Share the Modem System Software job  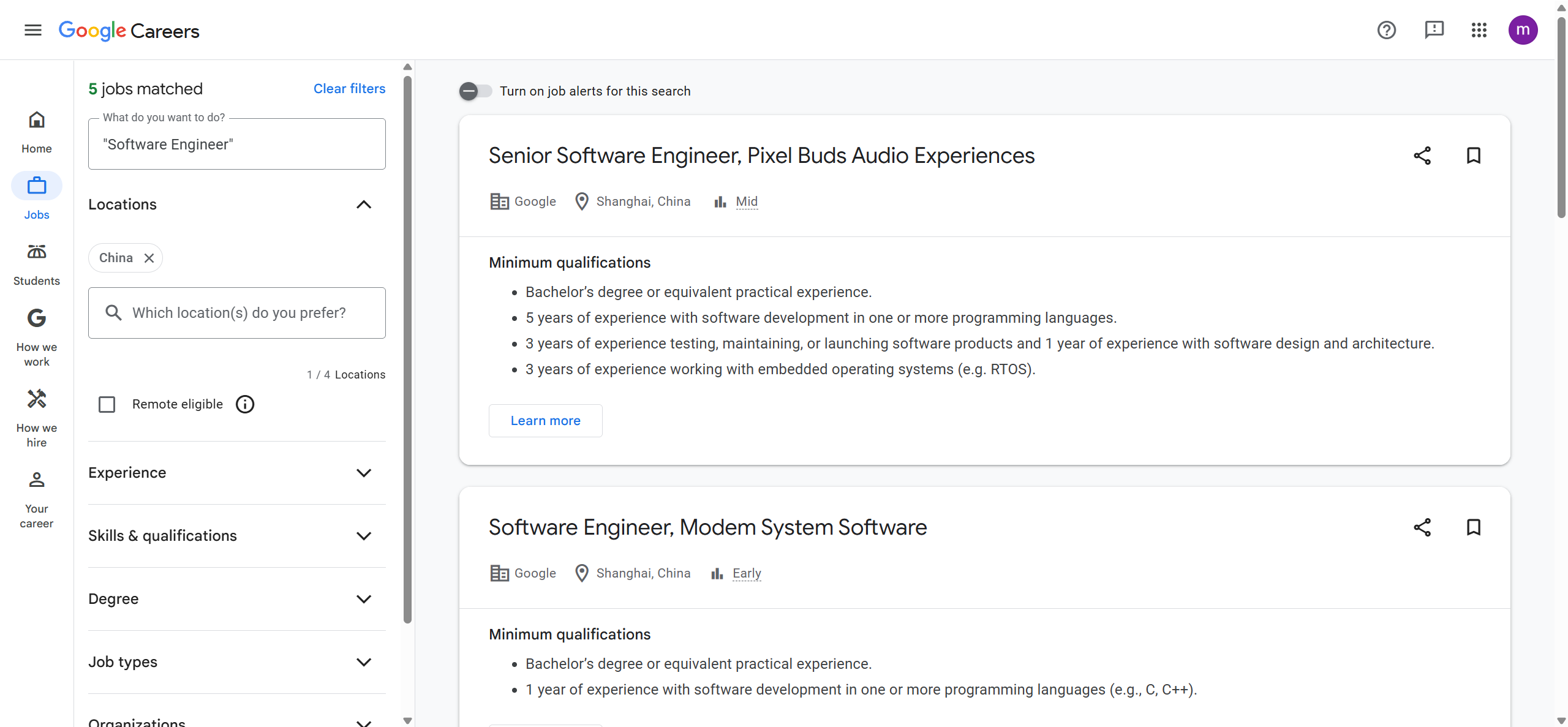[1422, 527]
